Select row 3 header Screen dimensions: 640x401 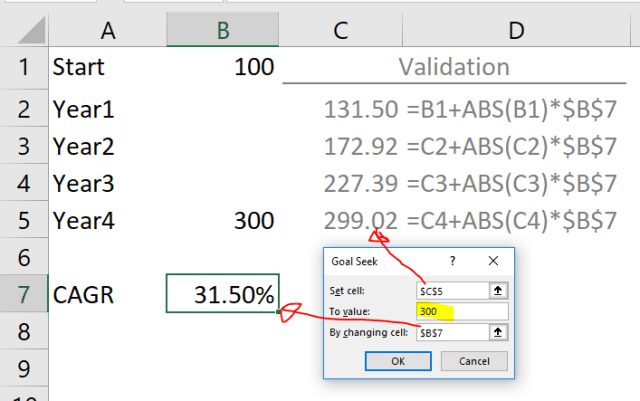click(24, 146)
